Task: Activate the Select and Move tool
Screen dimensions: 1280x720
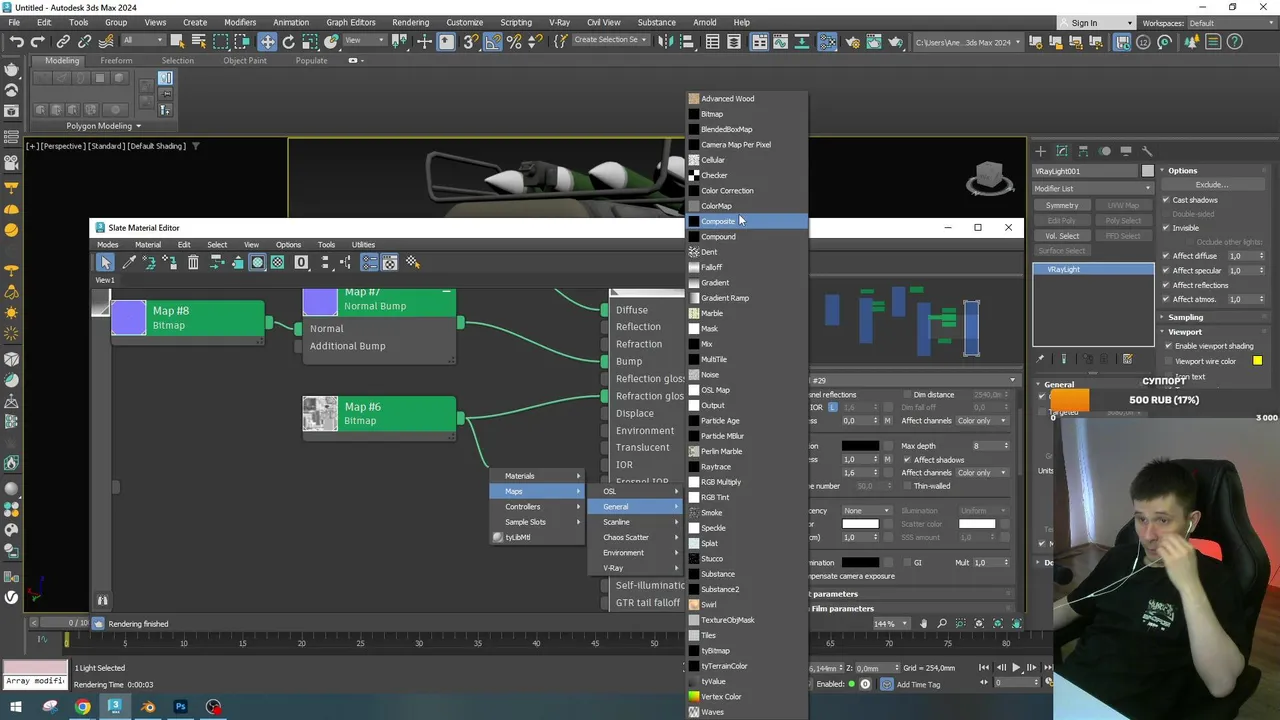Action: (x=267, y=41)
